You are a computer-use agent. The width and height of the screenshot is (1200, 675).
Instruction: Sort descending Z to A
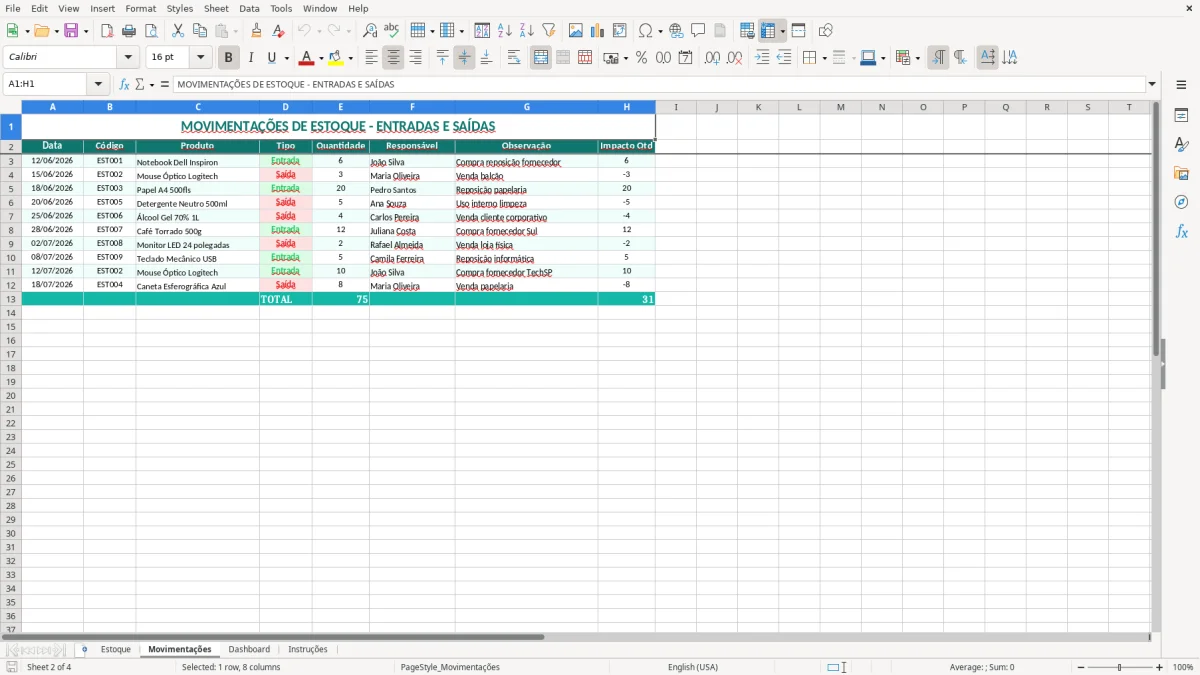[x=527, y=31]
